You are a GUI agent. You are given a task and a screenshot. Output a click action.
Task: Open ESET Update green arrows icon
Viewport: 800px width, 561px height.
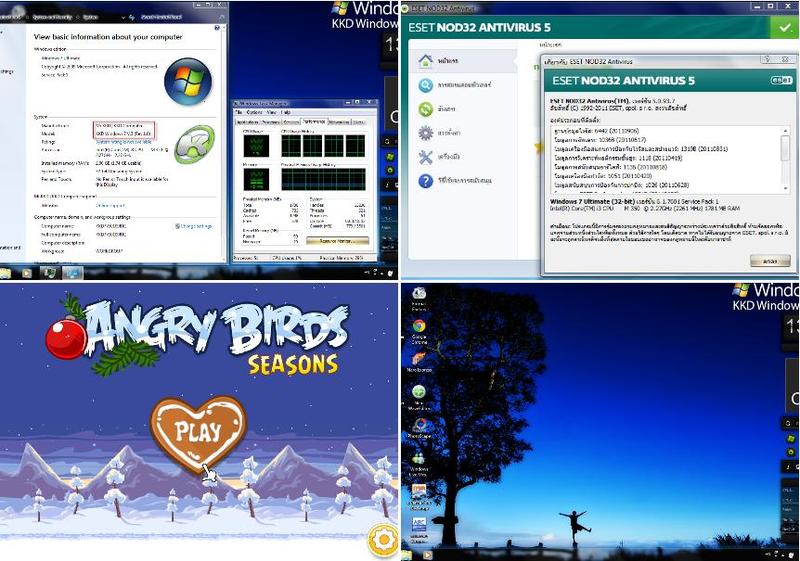(426, 109)
